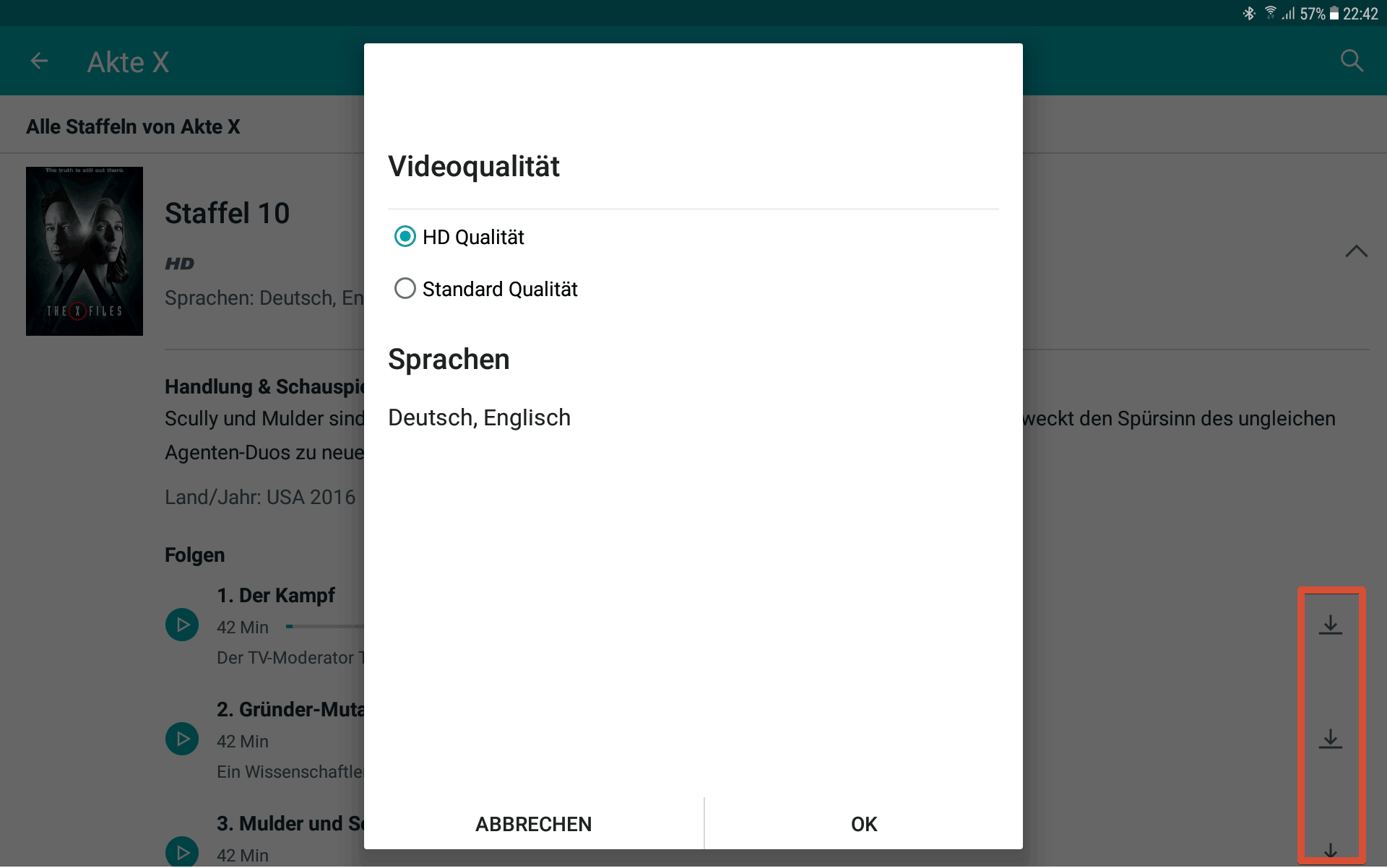Select the HD Qualität radio option

point(459,237)
